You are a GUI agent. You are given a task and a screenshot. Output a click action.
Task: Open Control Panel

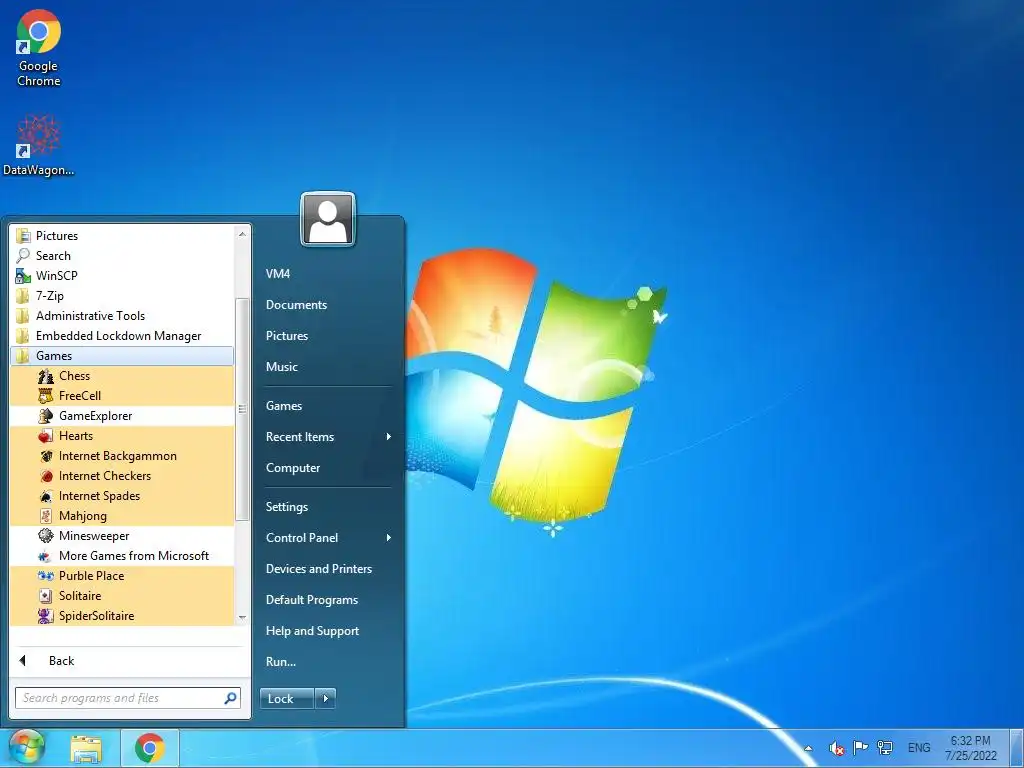(302, 538)
